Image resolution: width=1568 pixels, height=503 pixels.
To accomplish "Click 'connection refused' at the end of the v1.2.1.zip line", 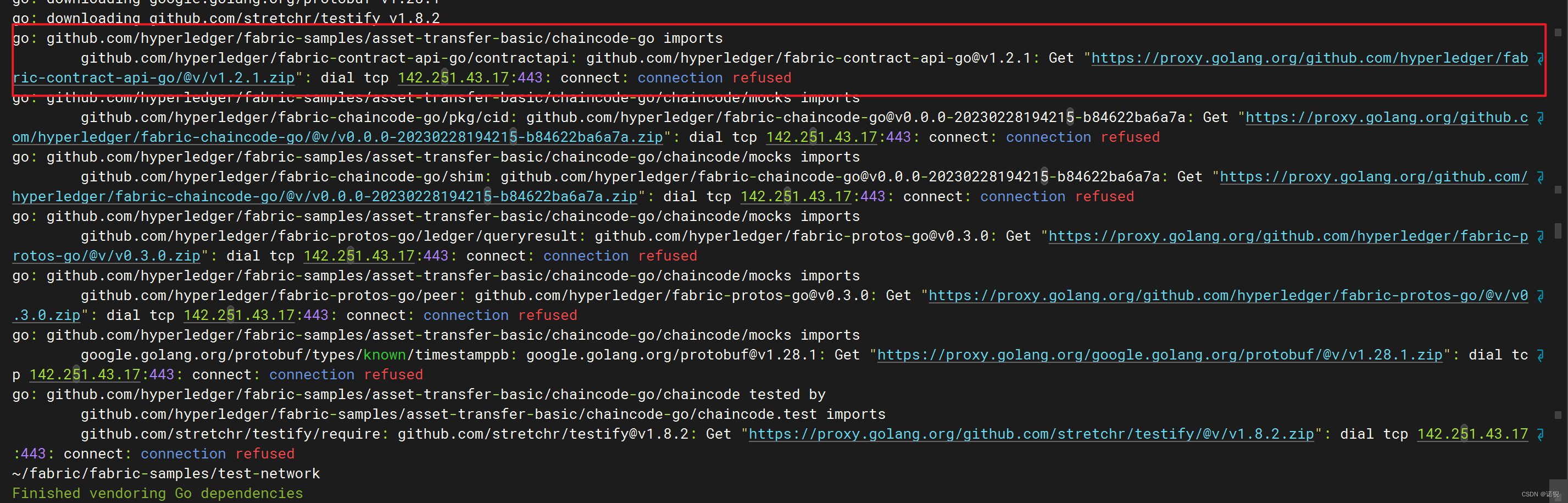I will point(715,78).
